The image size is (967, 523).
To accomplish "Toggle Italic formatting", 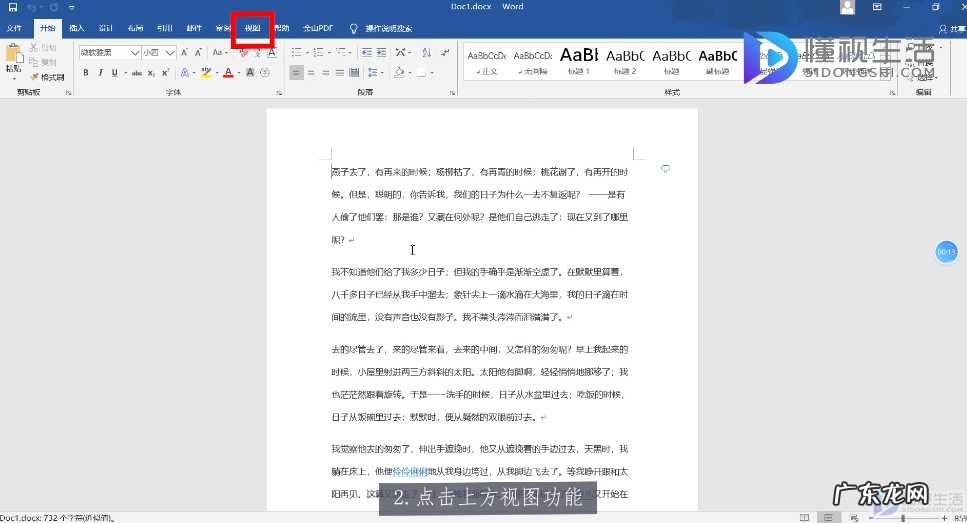I will click(101, 73).
